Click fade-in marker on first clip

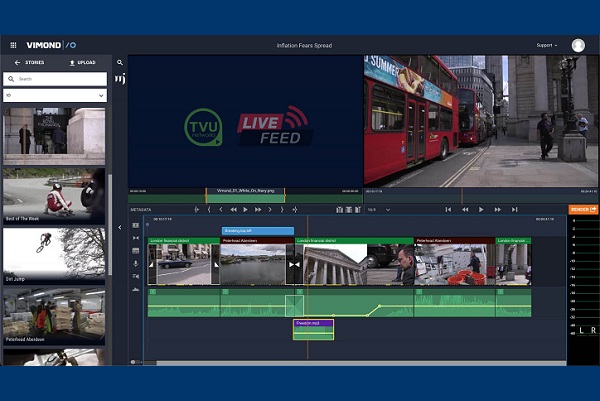152,265
